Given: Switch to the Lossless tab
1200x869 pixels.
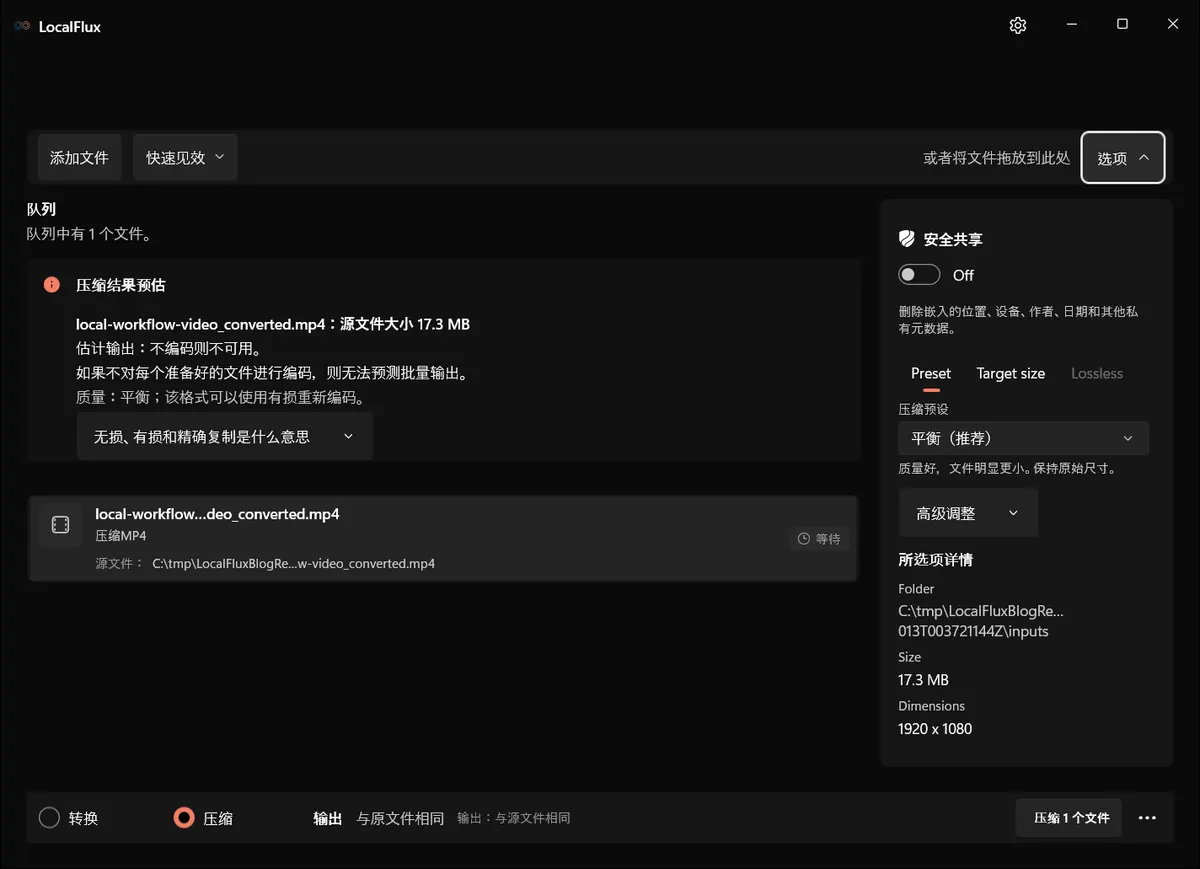Looking at the screenshot, I should (x=1097, y=374).
